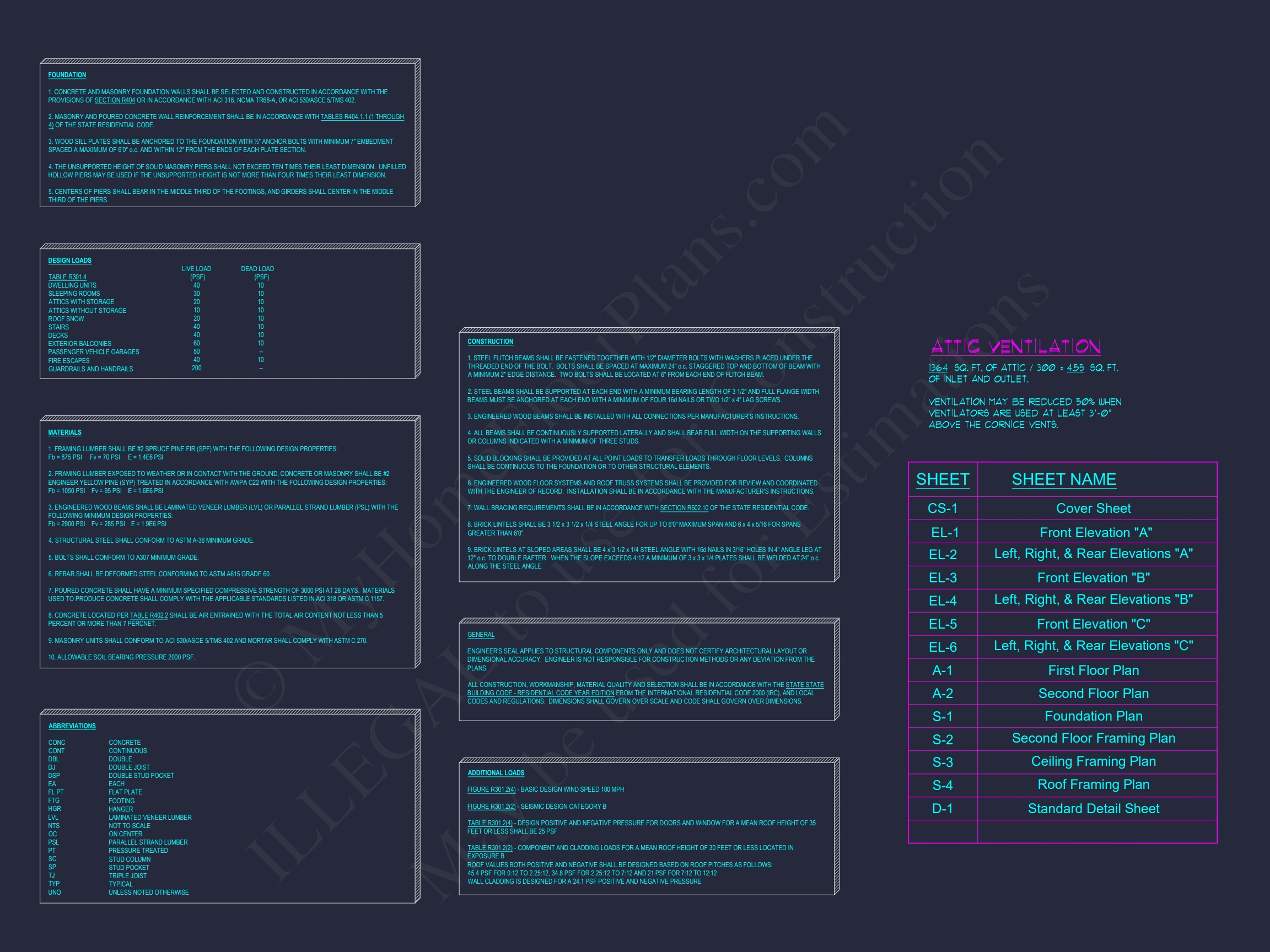Click the S-4 sheet number cell
Screen dimensions: 1270x952
pyautogui.click(x=943, y=785)
